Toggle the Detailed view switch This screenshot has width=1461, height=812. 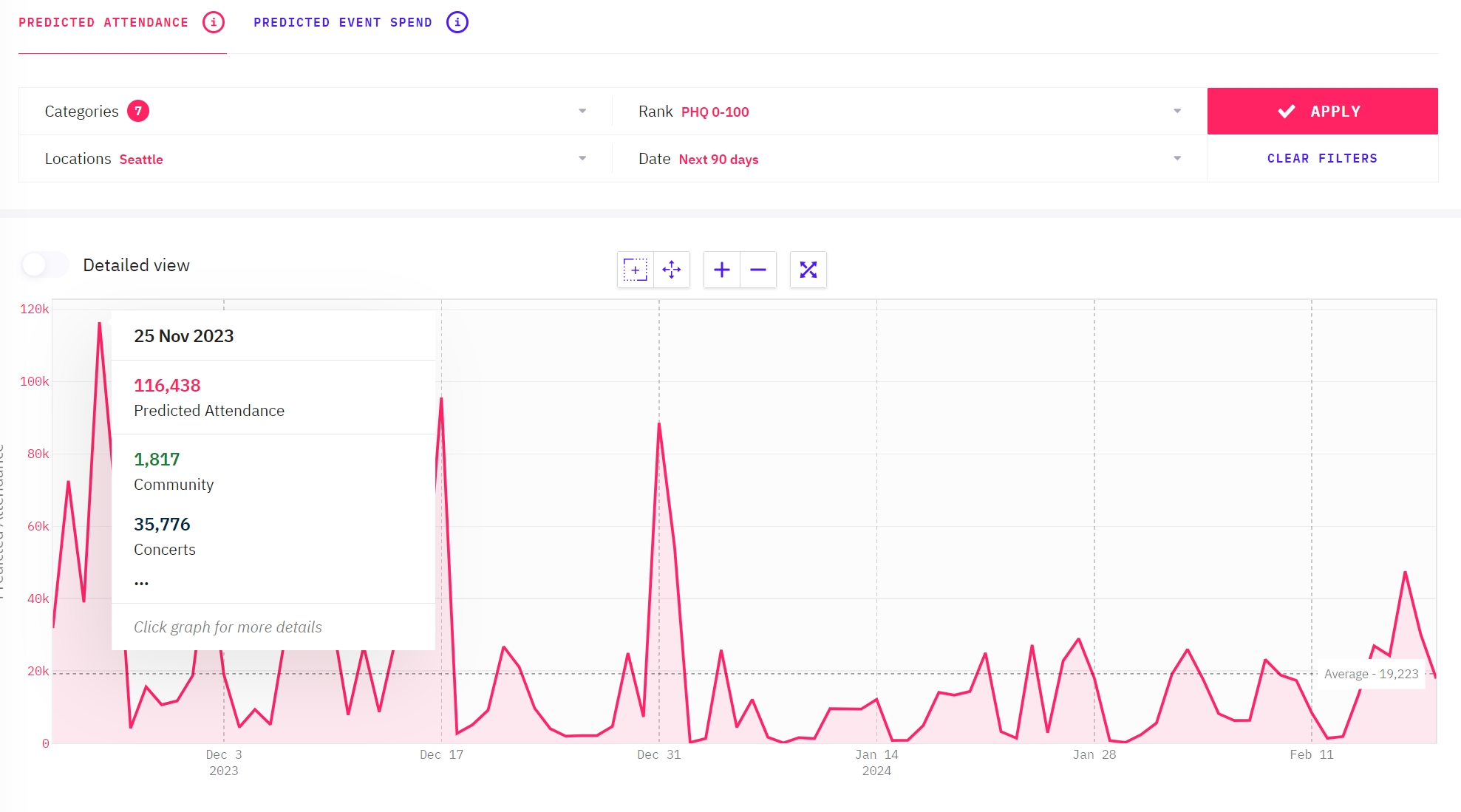point(44,265)
